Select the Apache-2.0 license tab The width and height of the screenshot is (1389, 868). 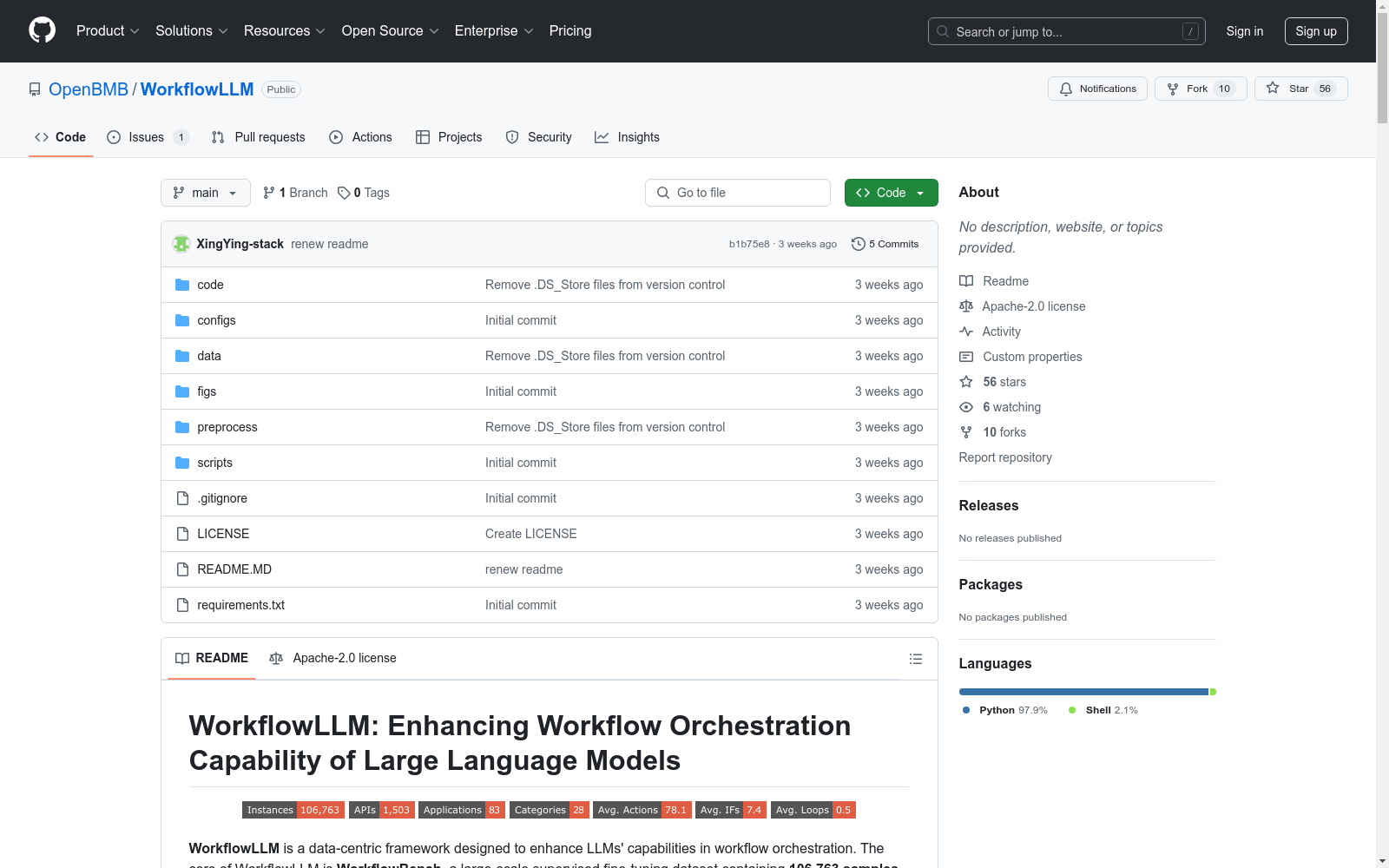pos(332,659)
